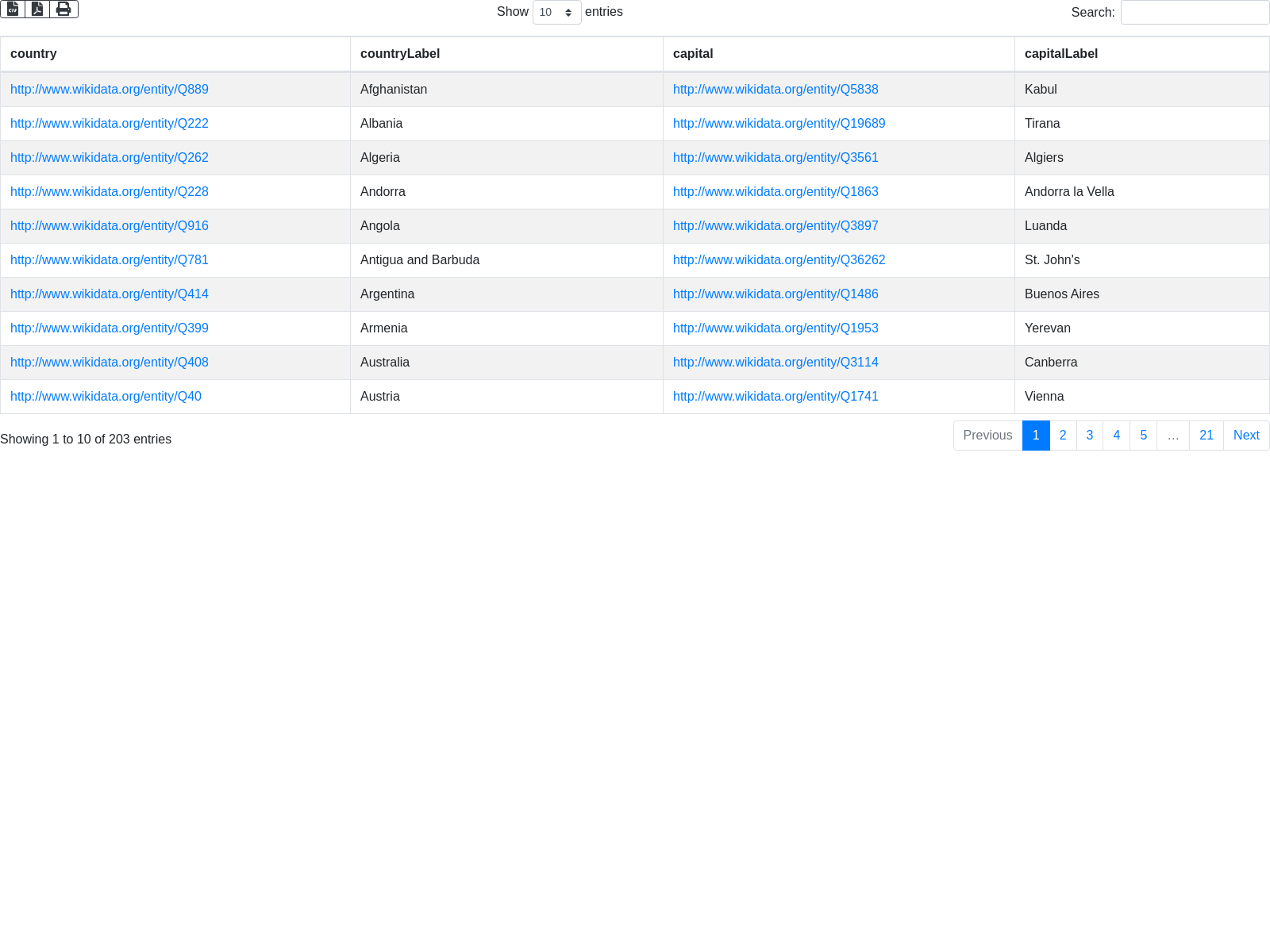
Task: Jump to last page 21
Action: [x=1206, y=436]
